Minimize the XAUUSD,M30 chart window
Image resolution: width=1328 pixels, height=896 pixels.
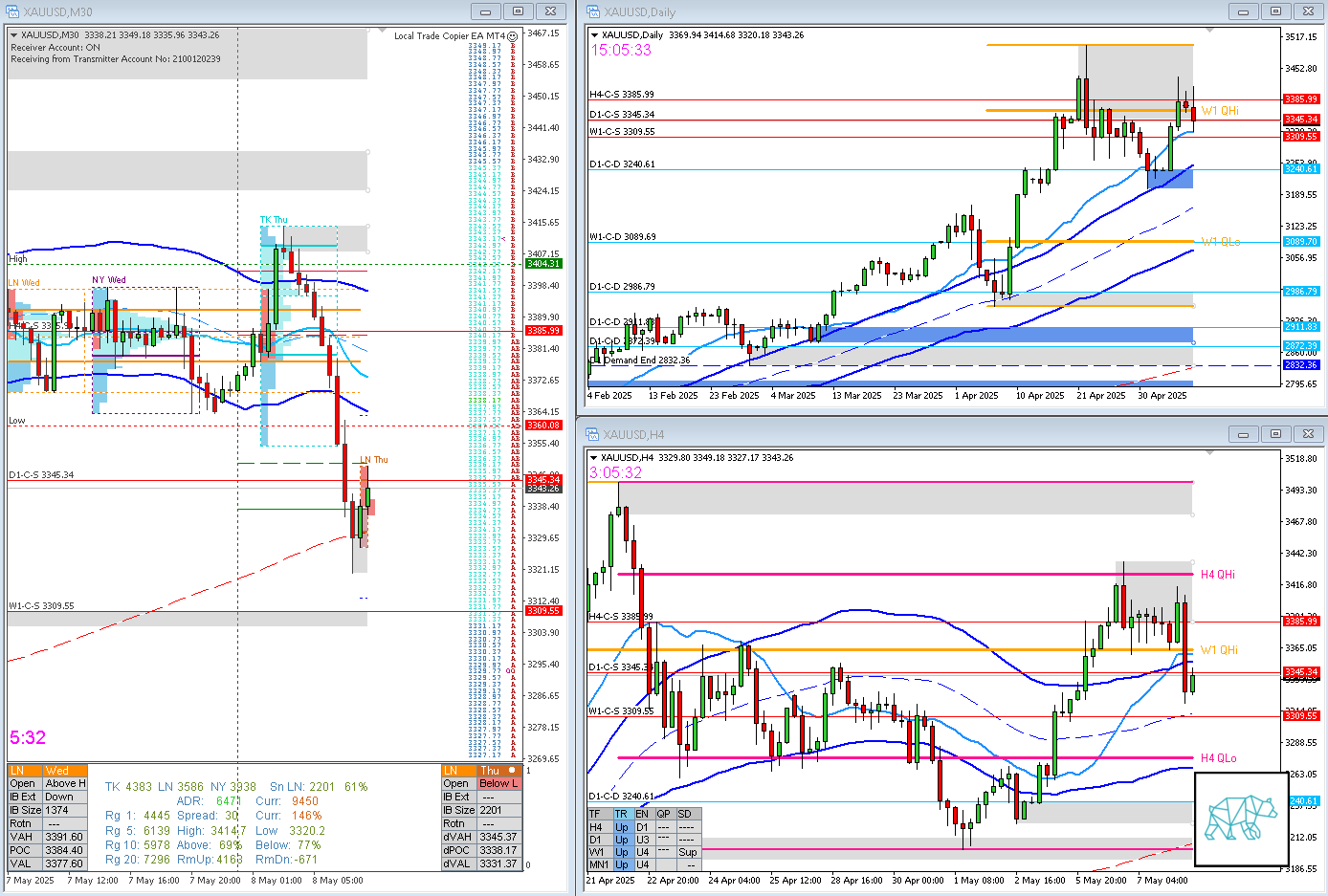(x=485, y=11)
